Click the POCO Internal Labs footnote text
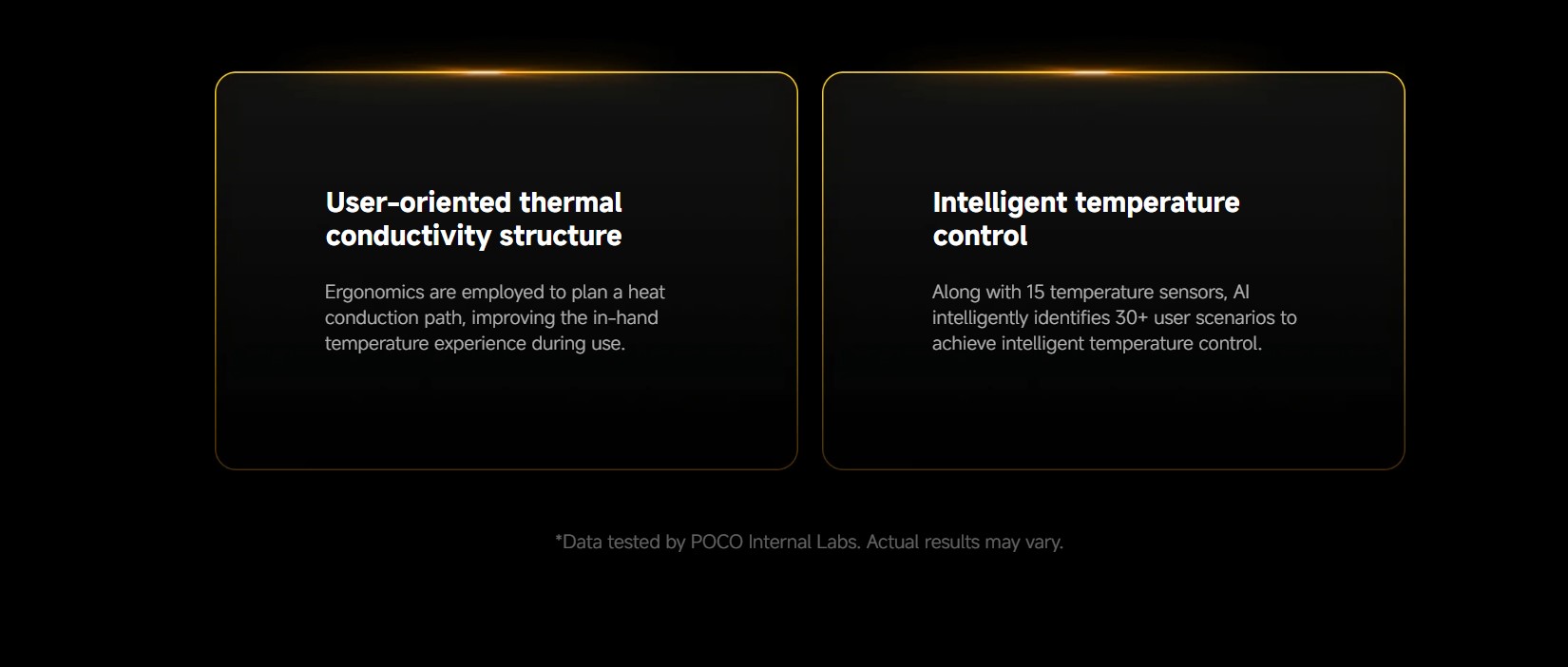 809,542
